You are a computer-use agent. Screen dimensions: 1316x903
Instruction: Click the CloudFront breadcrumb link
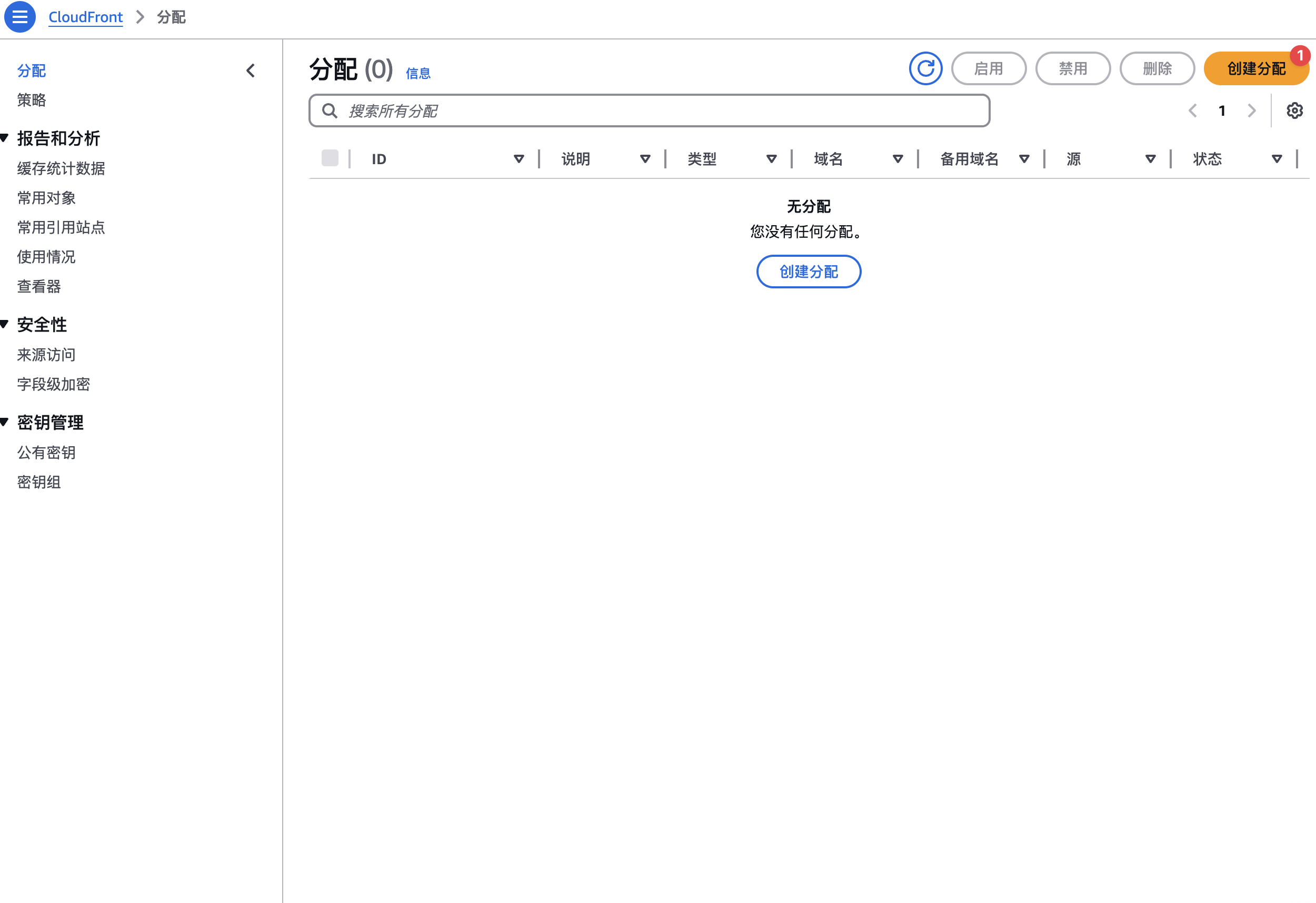pyautogui.click(x=85, y=17)
